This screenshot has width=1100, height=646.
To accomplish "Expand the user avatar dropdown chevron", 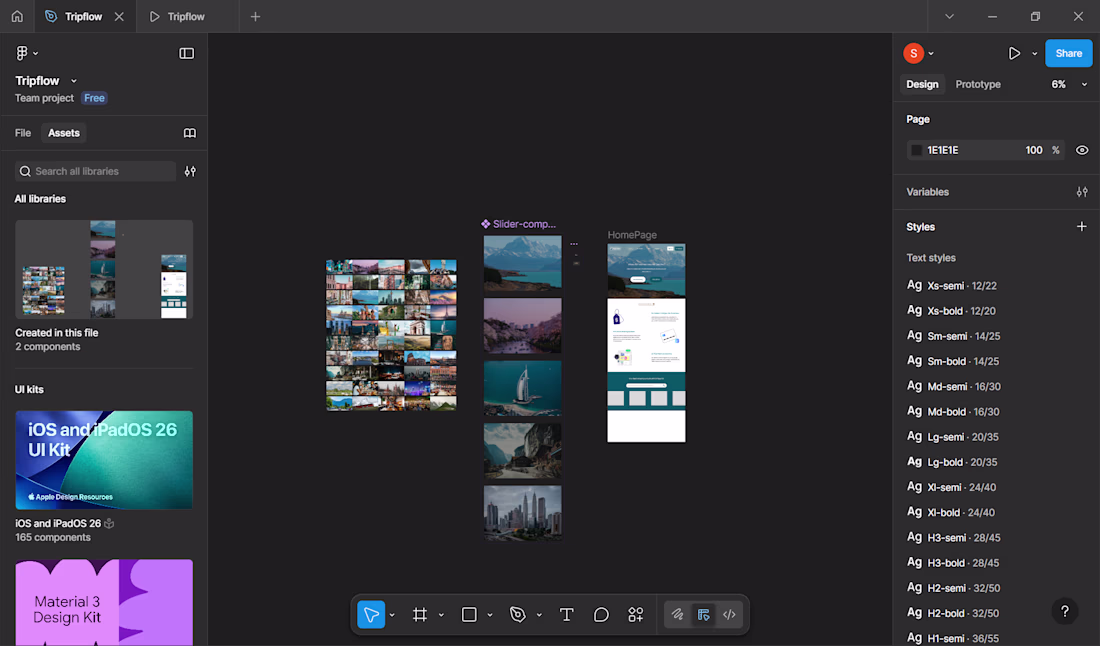I will (x=931, y=53).
